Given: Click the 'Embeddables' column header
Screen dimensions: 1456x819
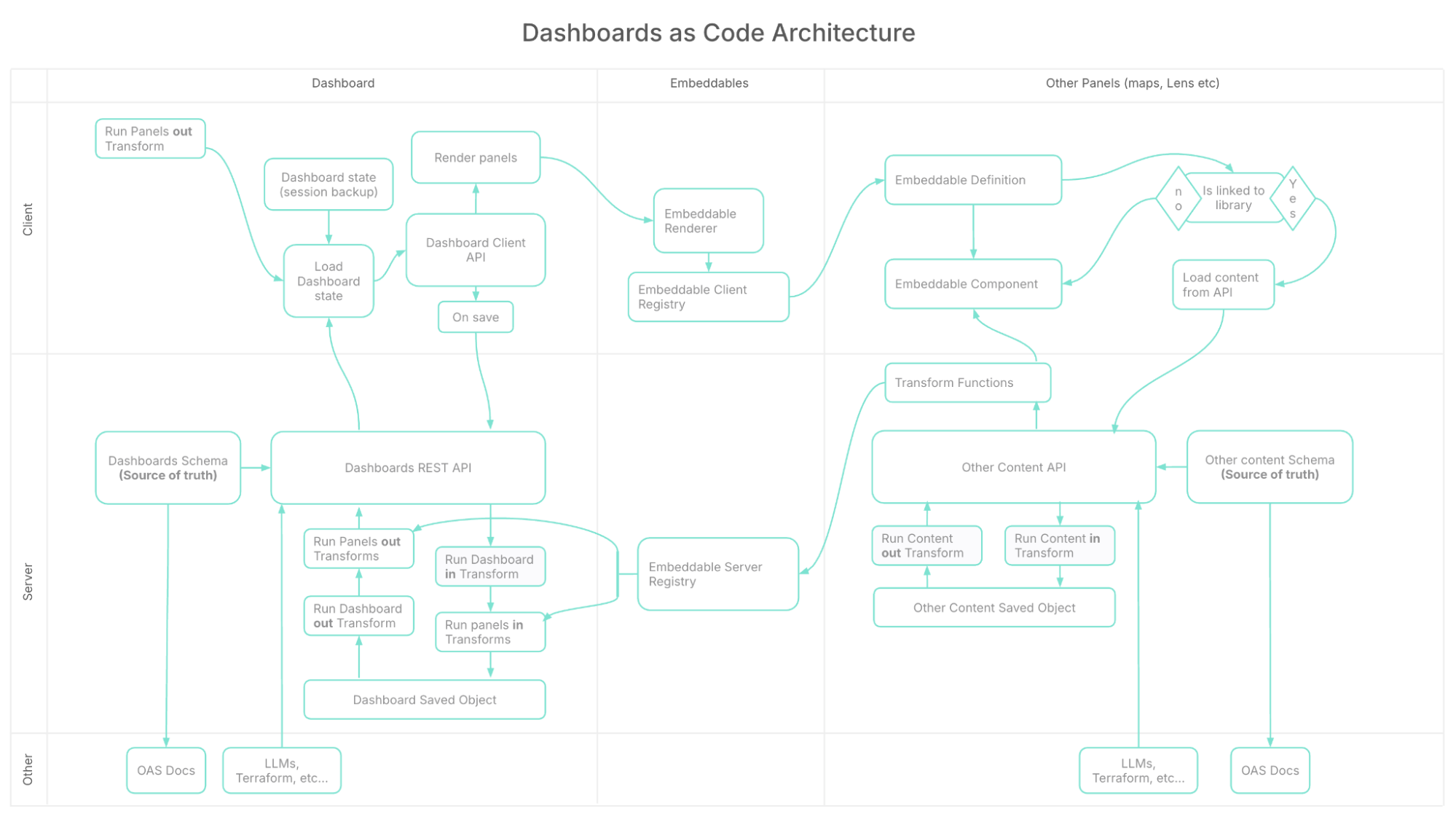Looking at the screenshot, I should click(709, 83).
